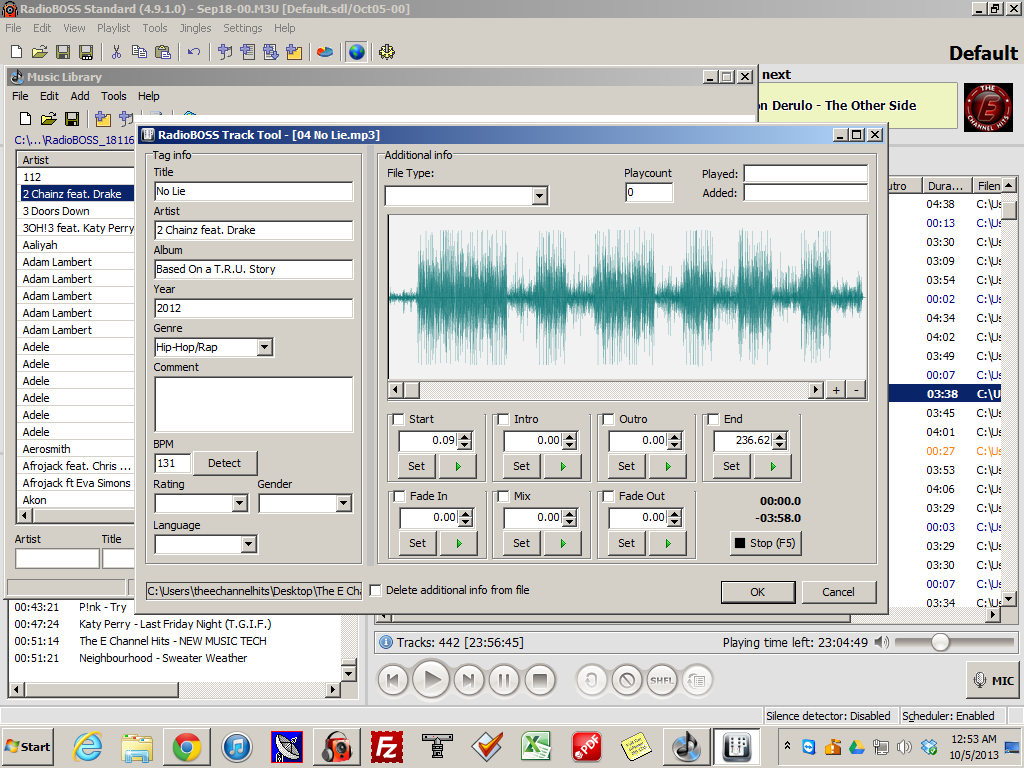Open the View menu in RadioBOSS
The height and width of the screenshot is (768, 1024).
(74, 28)
